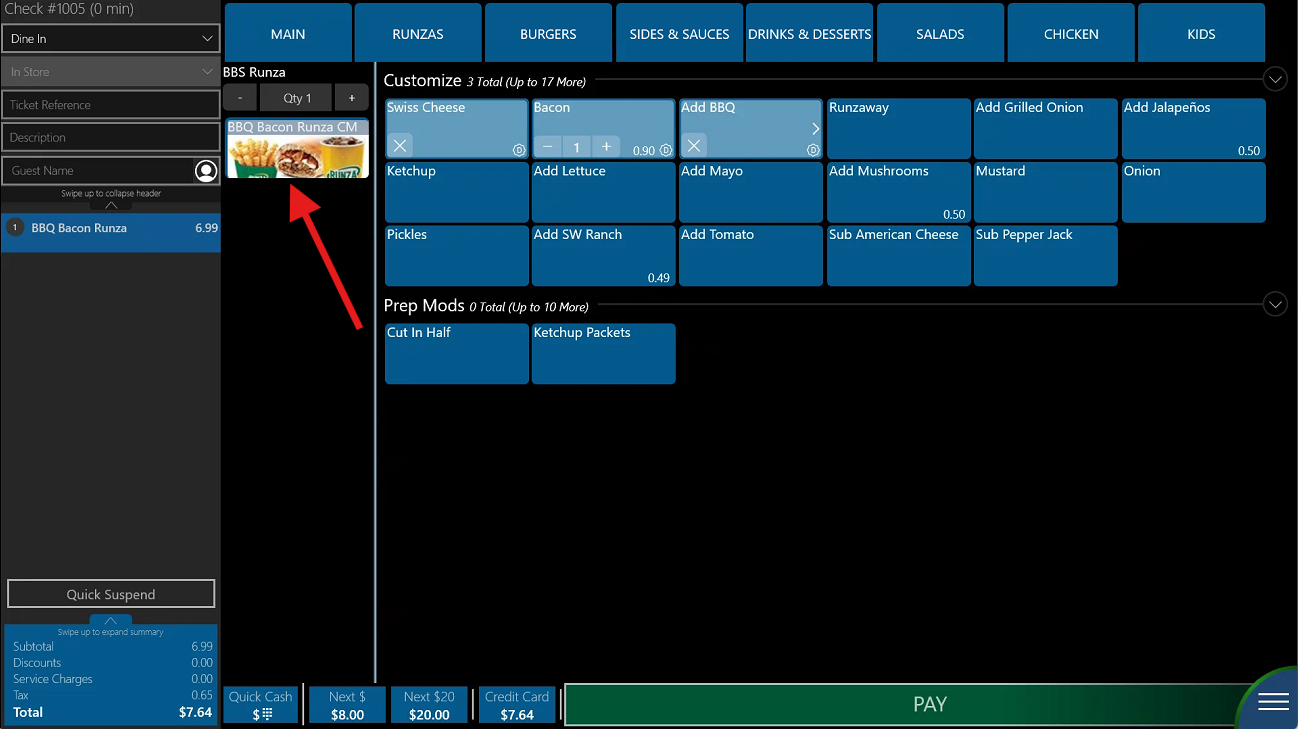
Task: Increase item quantity with the plus button
Action: [352, 98]
